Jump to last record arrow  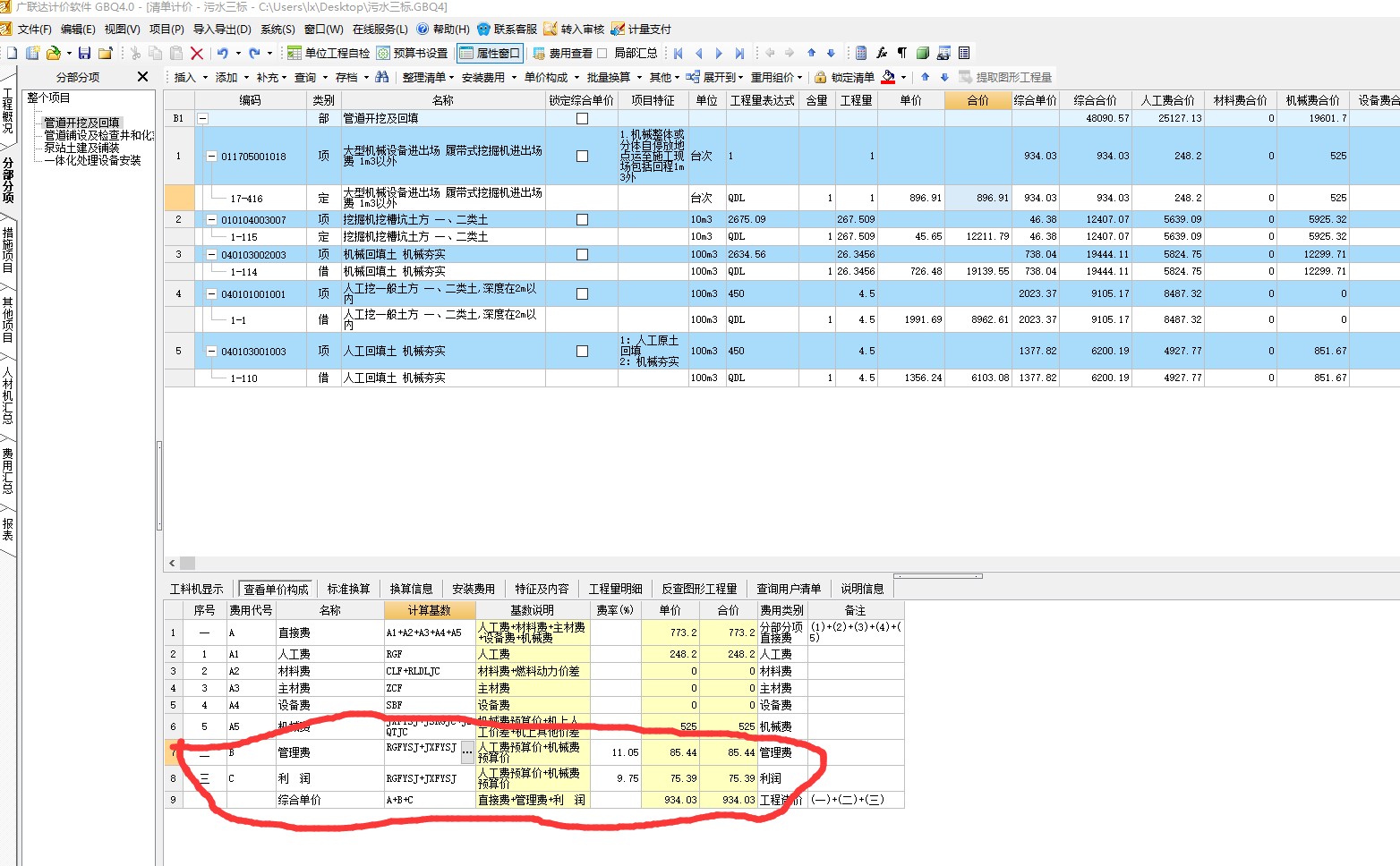pos(739,54)
